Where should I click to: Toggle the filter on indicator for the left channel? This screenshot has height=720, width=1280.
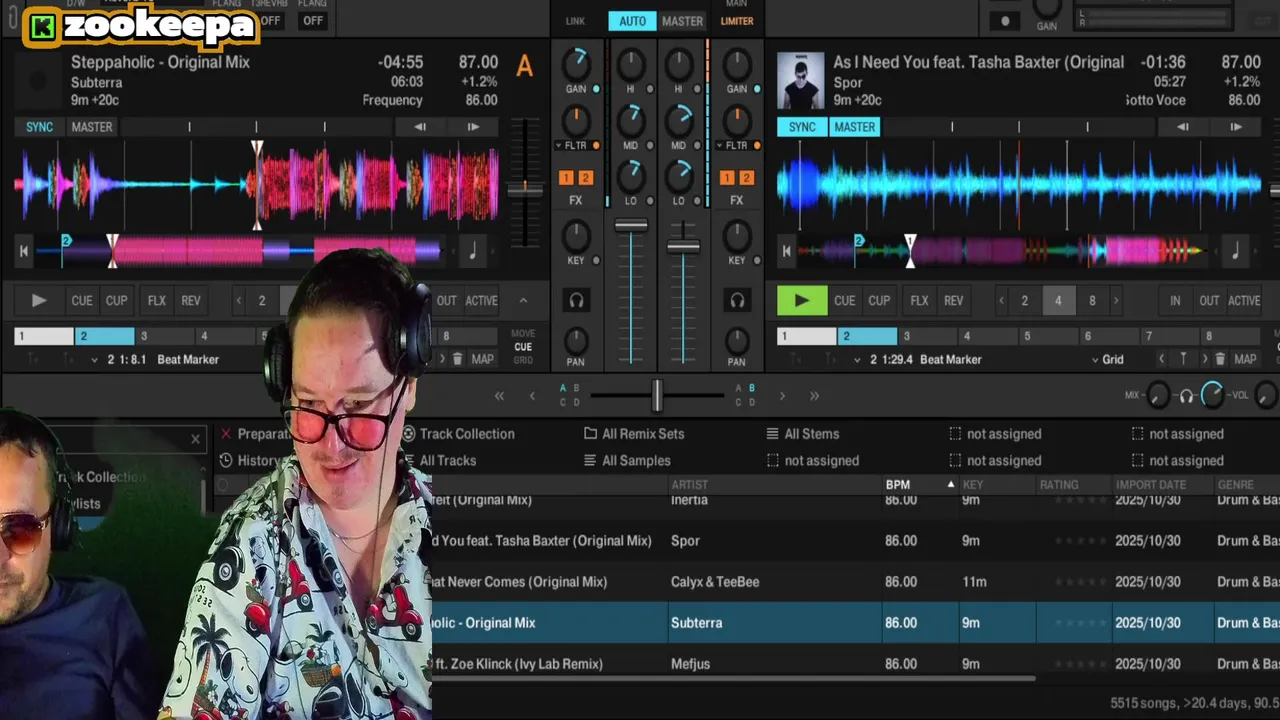coord(597,146)
